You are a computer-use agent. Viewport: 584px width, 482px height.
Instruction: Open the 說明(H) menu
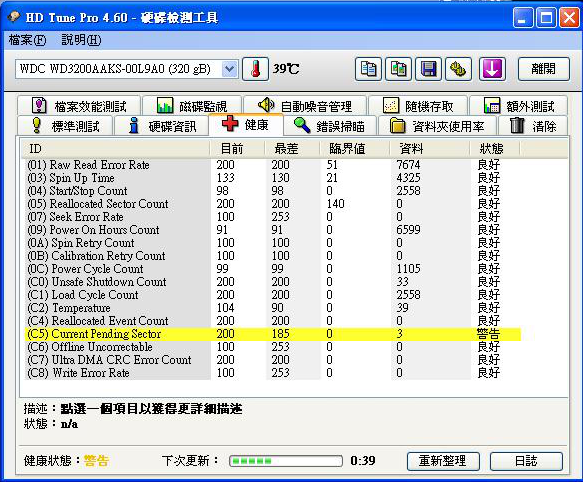(81, 39)
